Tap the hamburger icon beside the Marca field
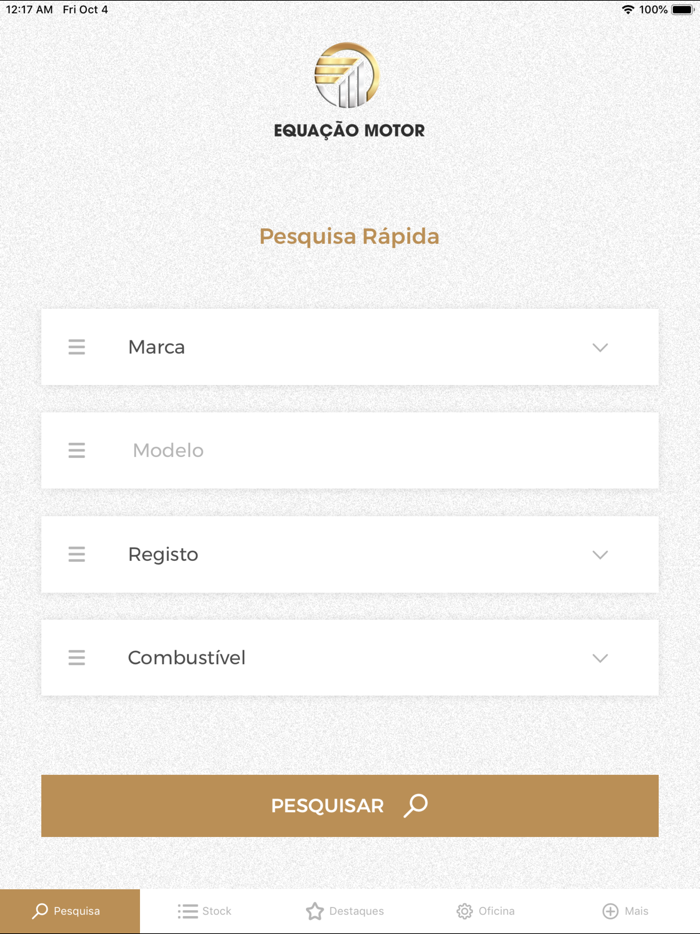 click(77, 347)
